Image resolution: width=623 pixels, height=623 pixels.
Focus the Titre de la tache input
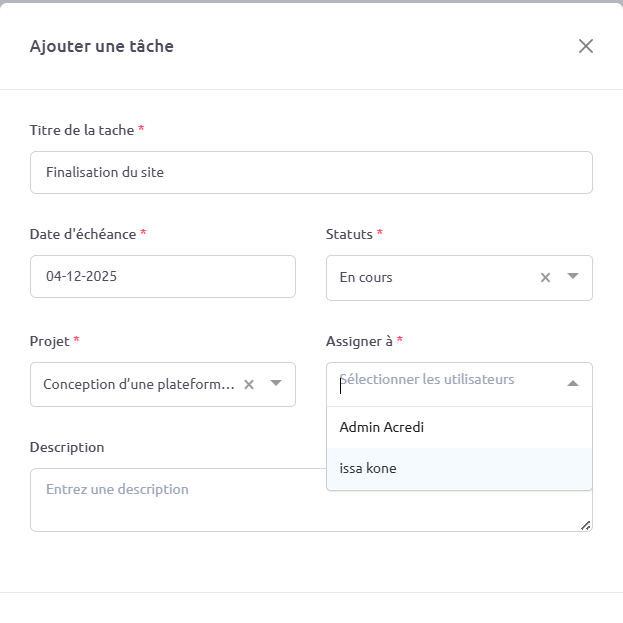[311, 172]
